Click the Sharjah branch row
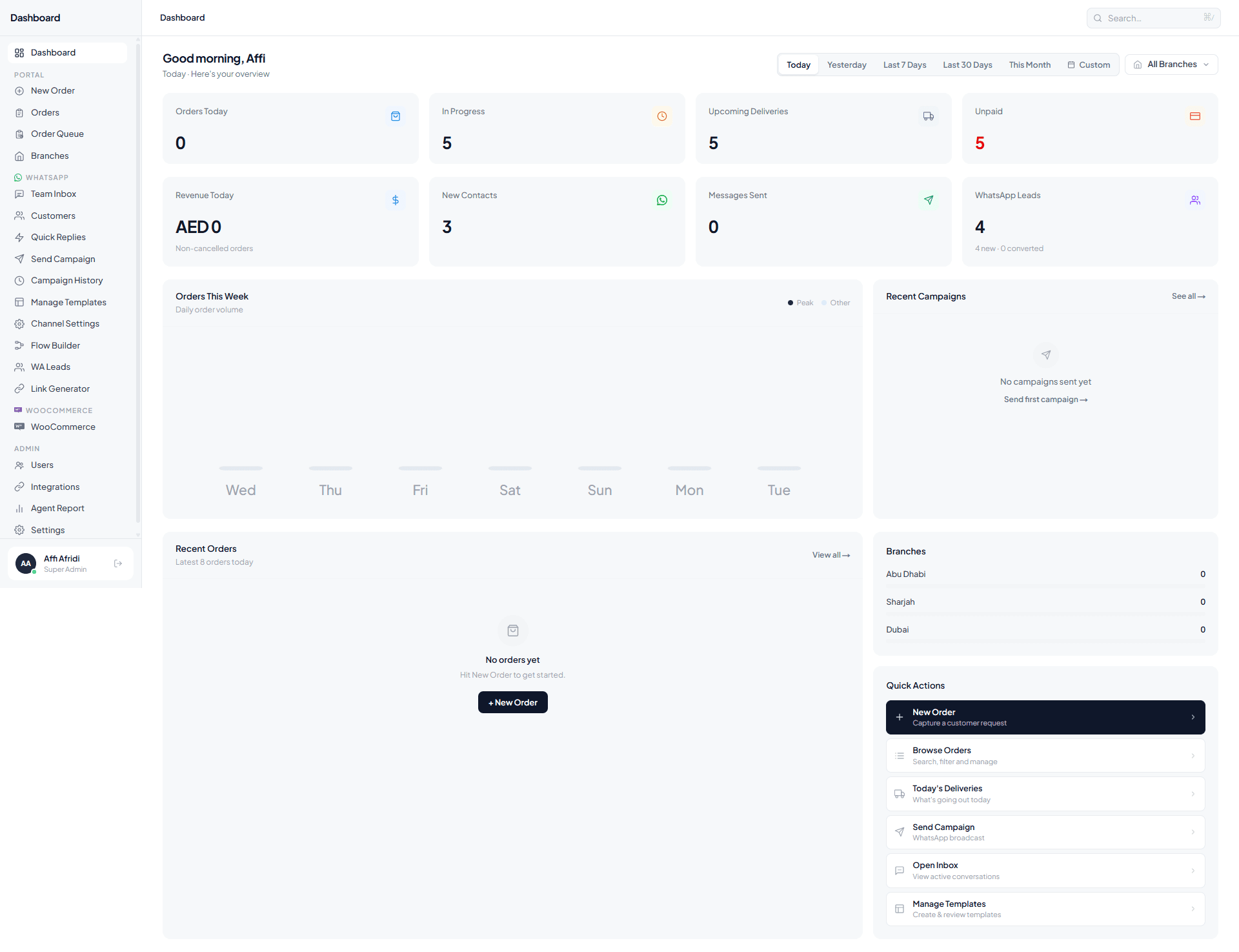The image size is (1239, 952). click(x=1045, y=602)
